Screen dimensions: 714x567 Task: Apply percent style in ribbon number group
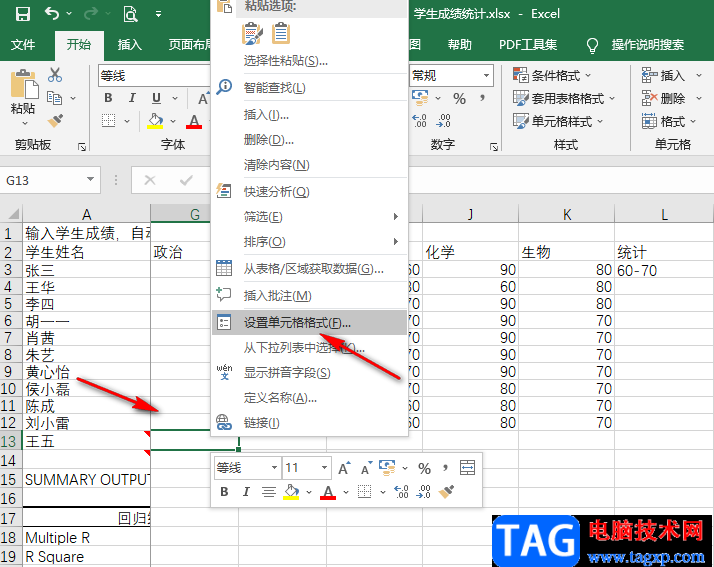459,98
